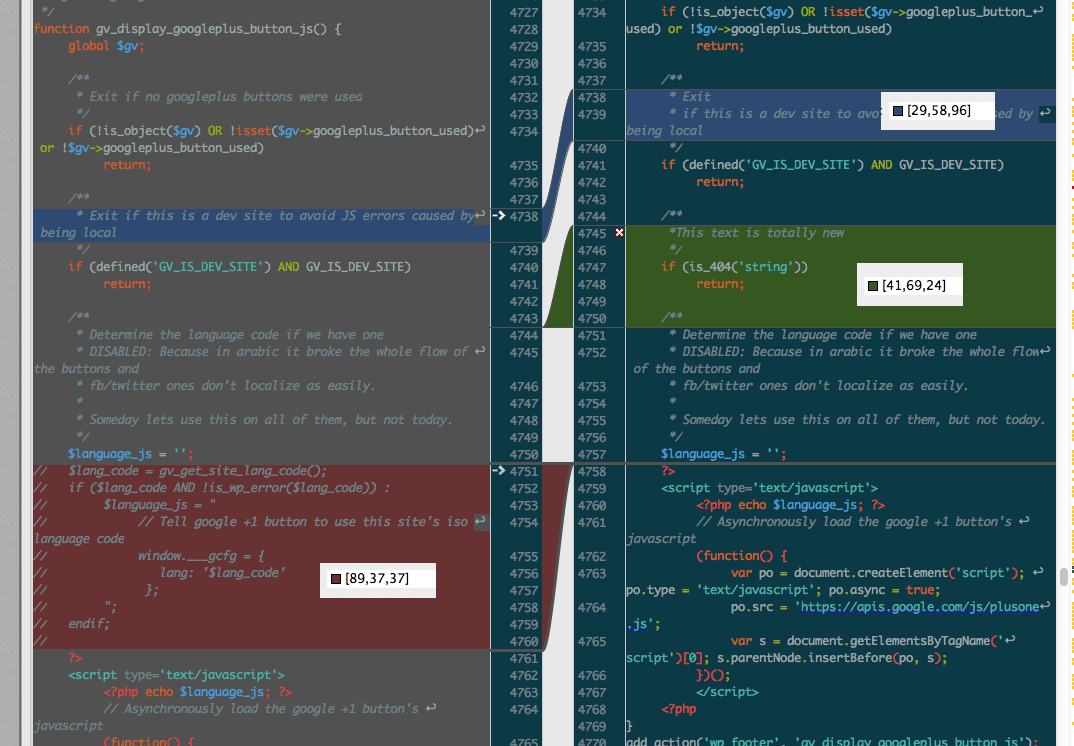Click "<script type='text/javascript'>" at right line 4759

(x=769, y=488)
